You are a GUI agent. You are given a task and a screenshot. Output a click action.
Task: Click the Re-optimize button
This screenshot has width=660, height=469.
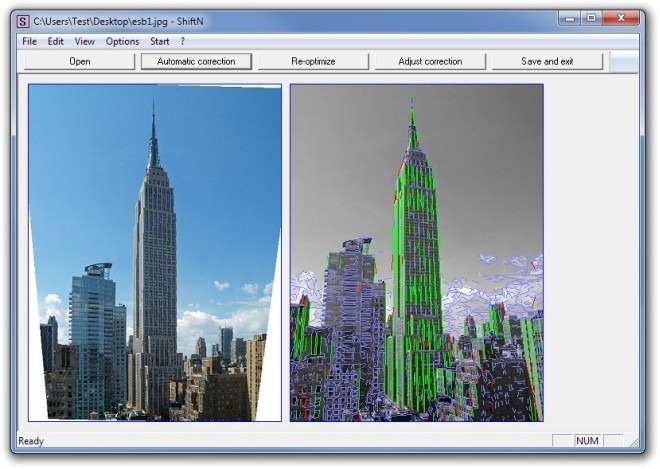(313, 61)
